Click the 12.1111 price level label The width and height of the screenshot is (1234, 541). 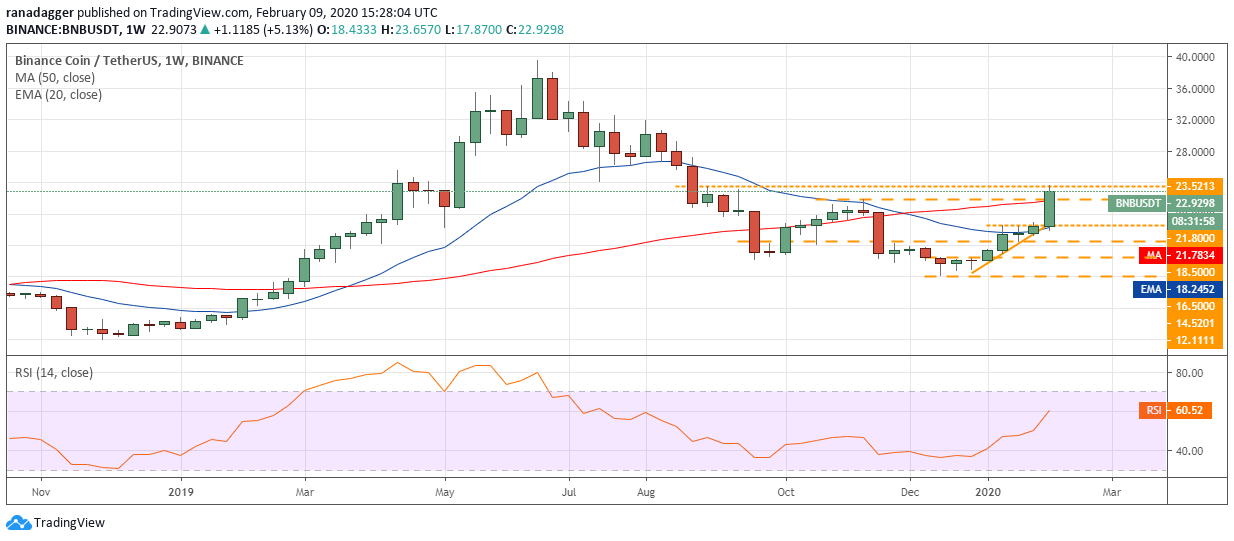(x=1194, y=341)
